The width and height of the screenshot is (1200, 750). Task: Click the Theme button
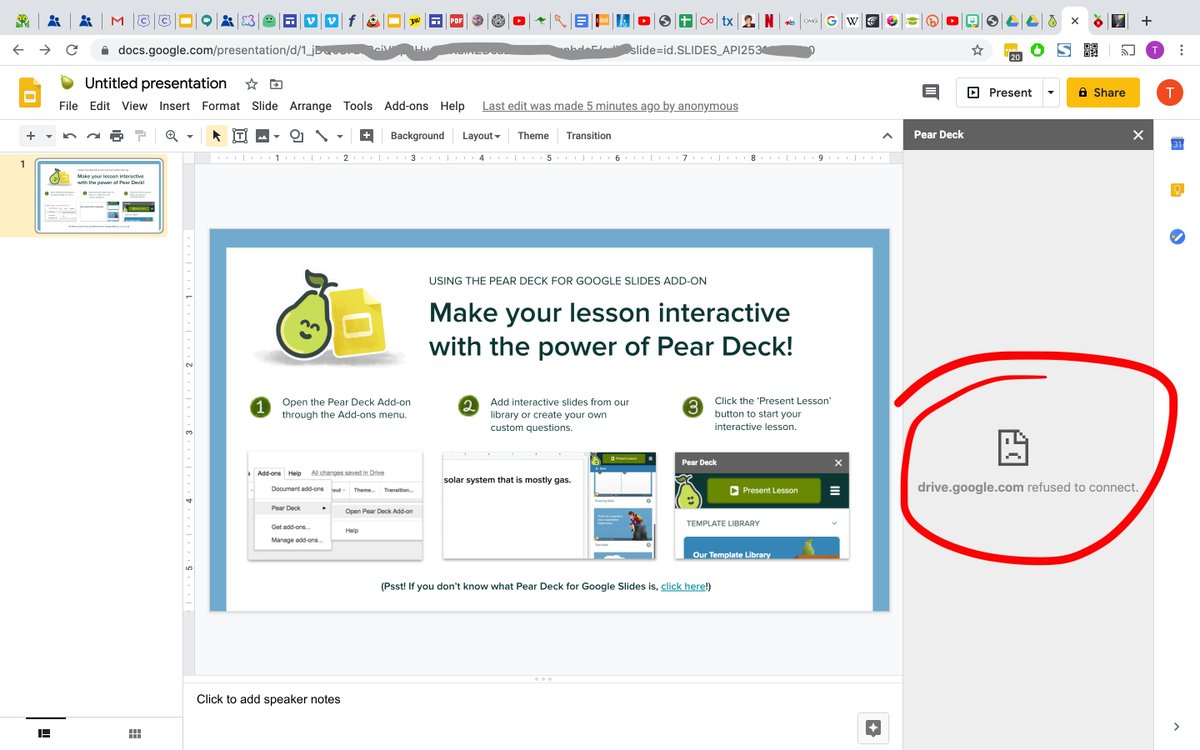[533, 136]
